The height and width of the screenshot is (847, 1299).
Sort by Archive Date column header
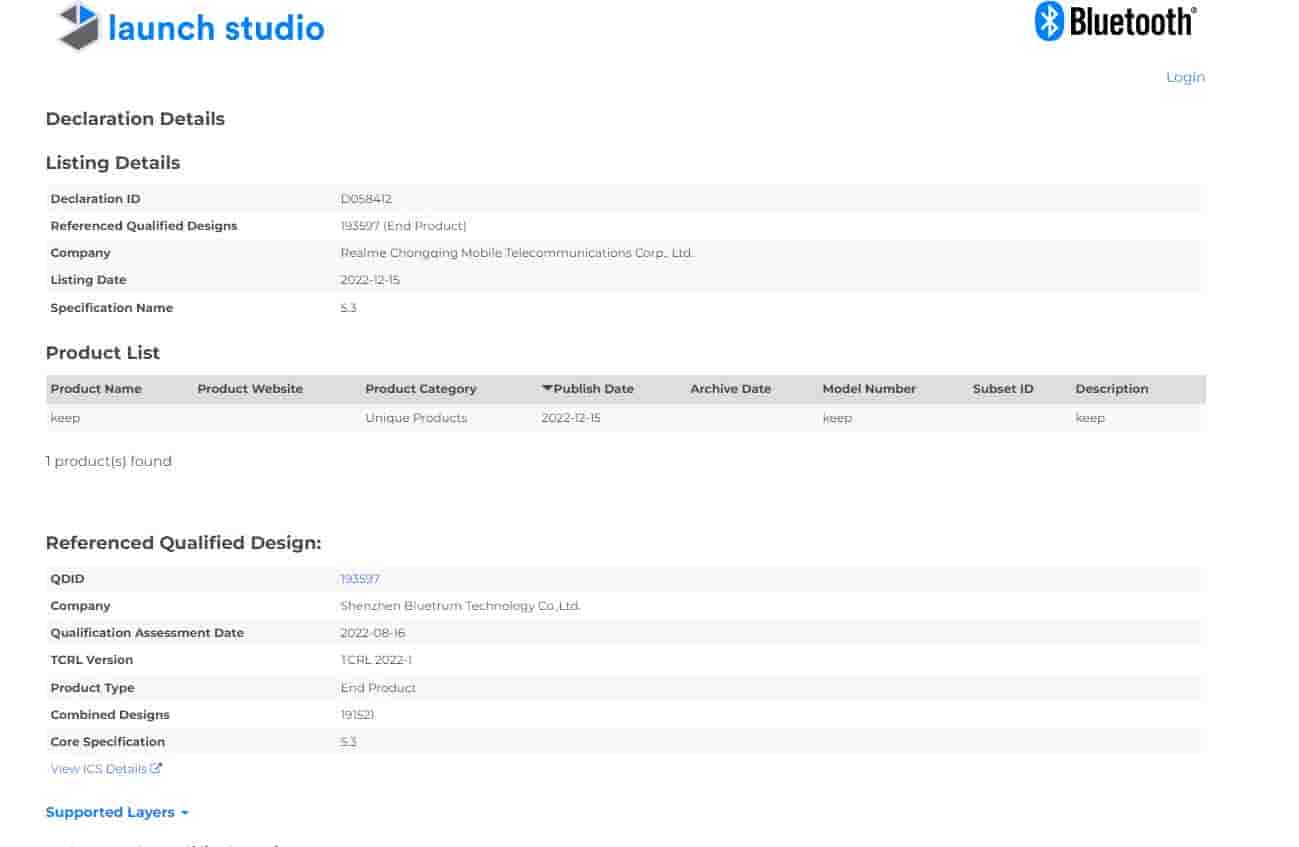point(730,388)
